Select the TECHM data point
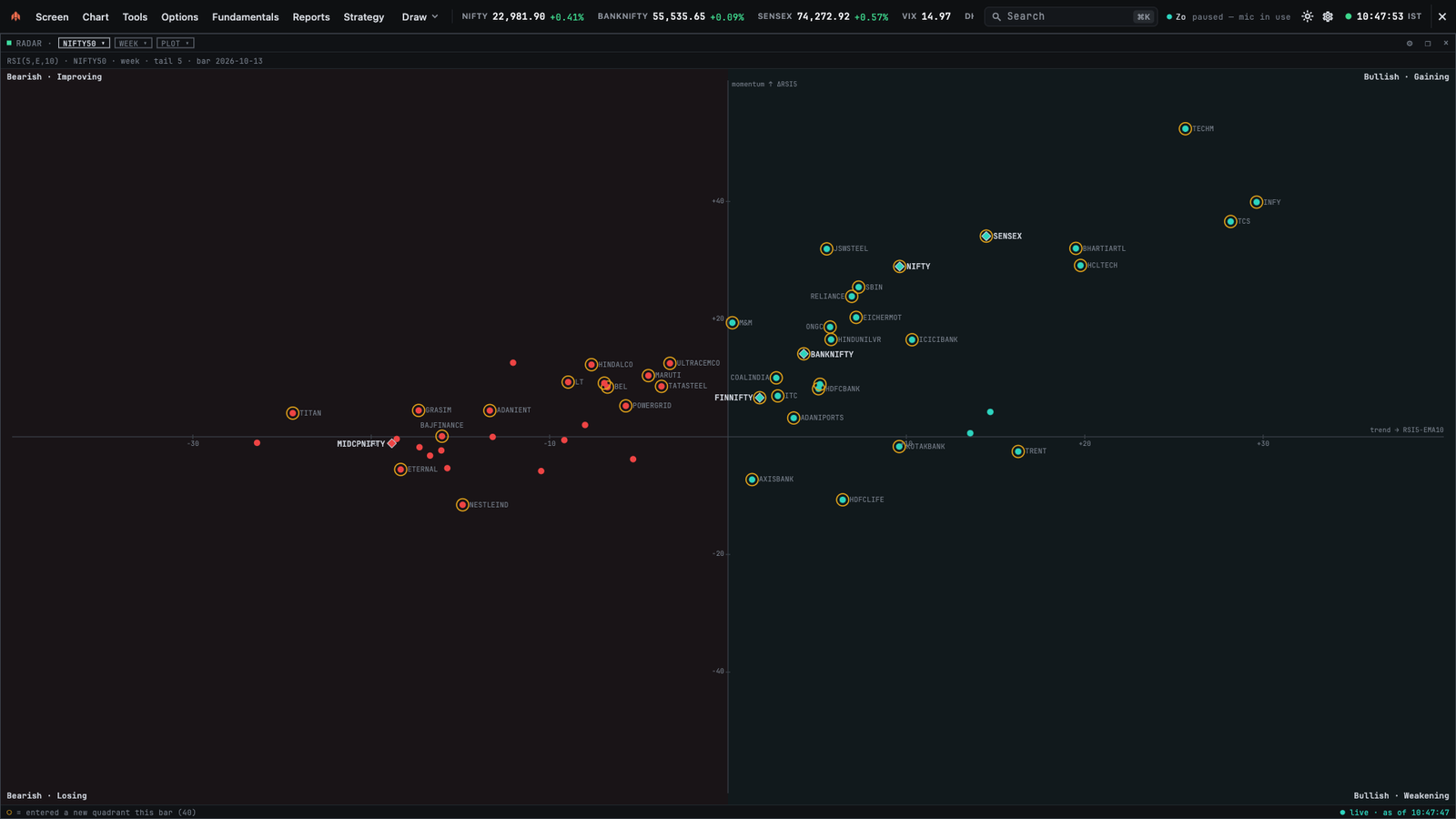 (1185, 128)
